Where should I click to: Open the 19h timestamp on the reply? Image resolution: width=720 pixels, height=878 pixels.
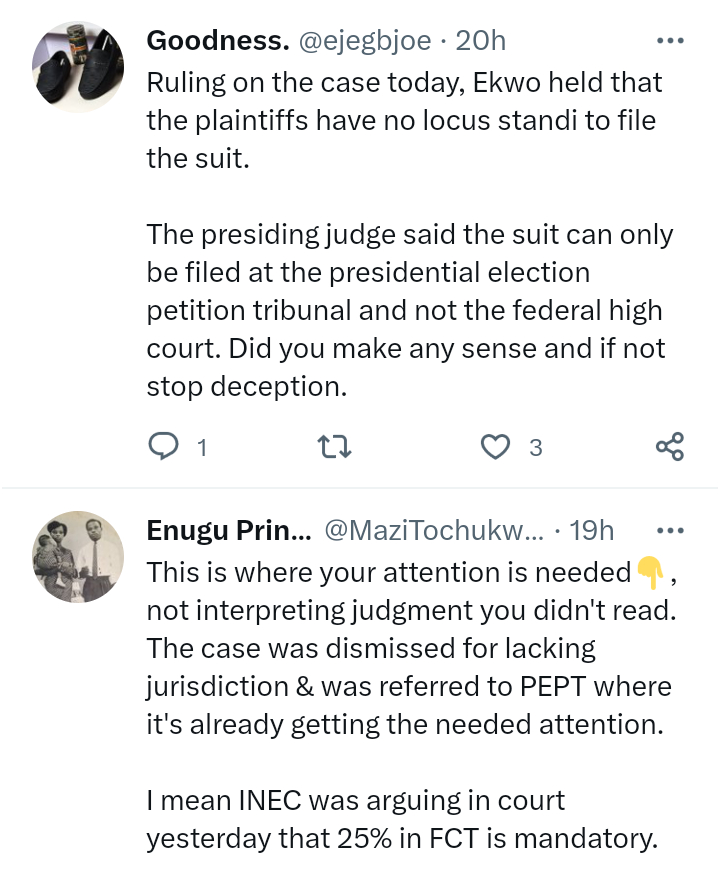591,531
